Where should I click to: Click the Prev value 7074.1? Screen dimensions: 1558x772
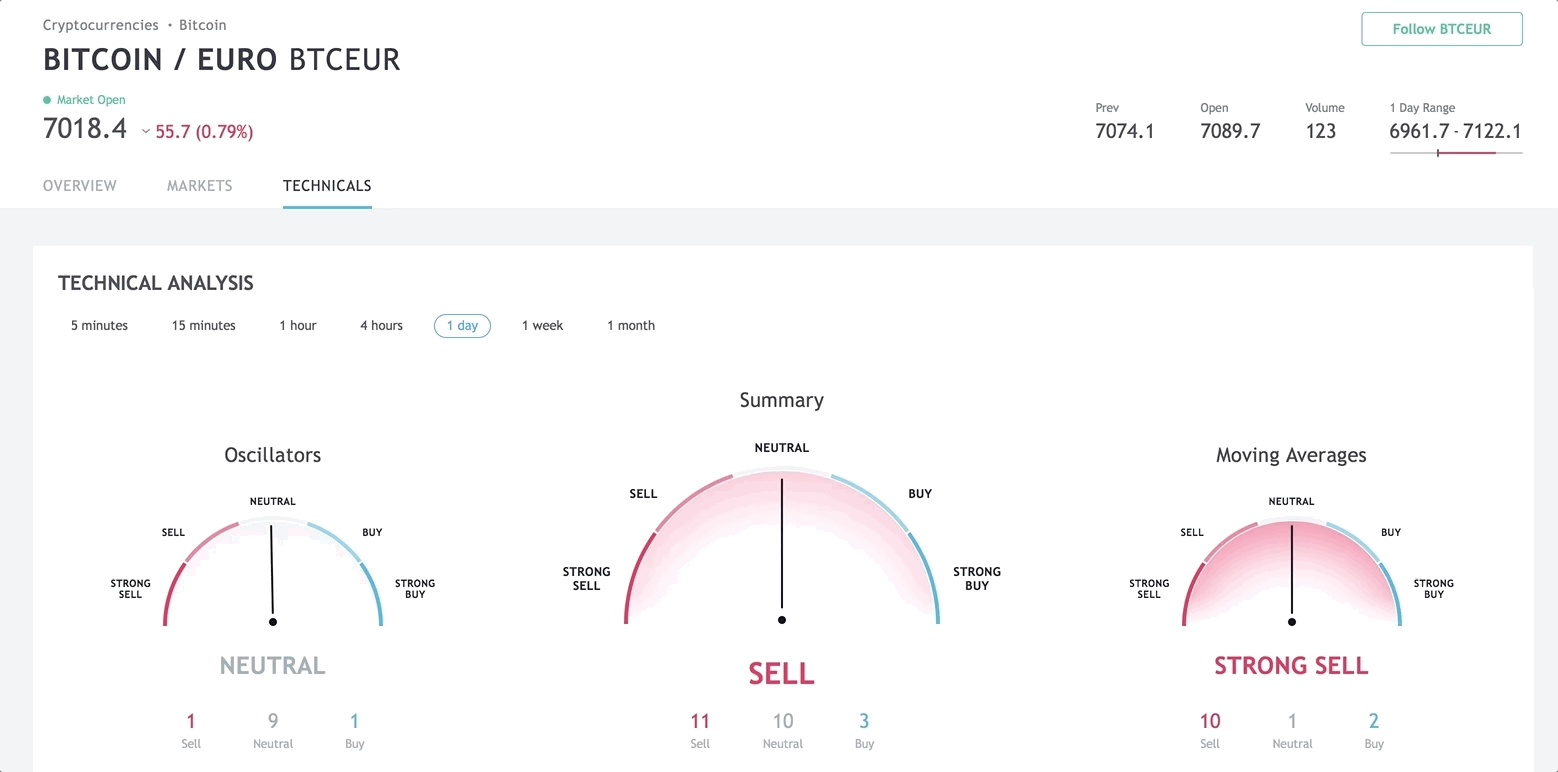[x=1125, y=131]
